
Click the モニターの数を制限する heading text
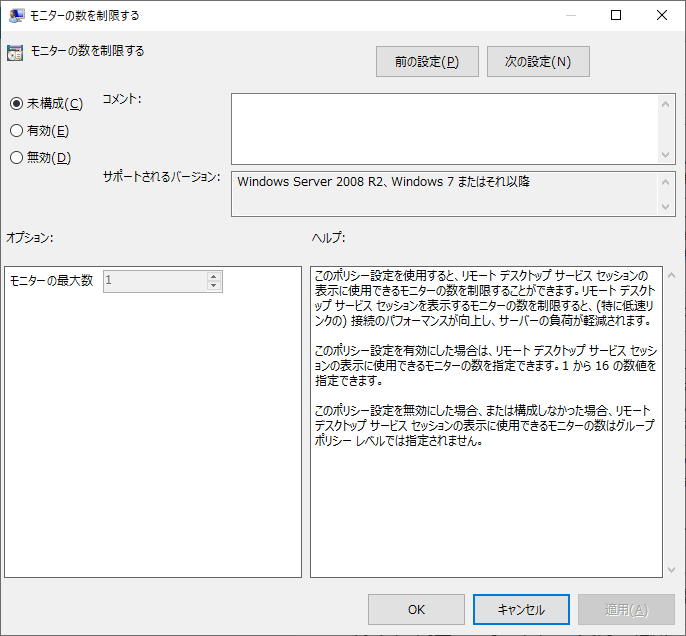click(88, 51)
